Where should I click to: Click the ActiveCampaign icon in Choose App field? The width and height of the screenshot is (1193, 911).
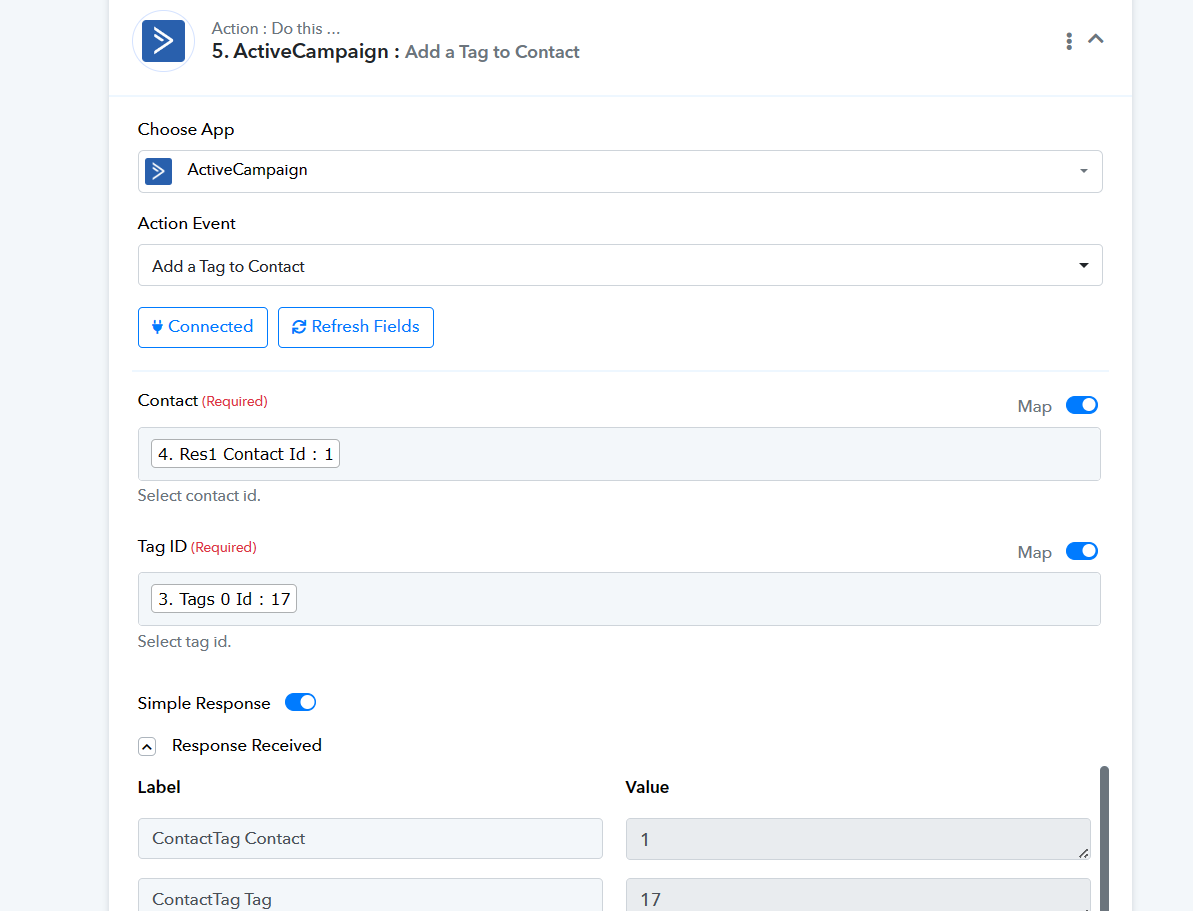click(x=158, y=170)
